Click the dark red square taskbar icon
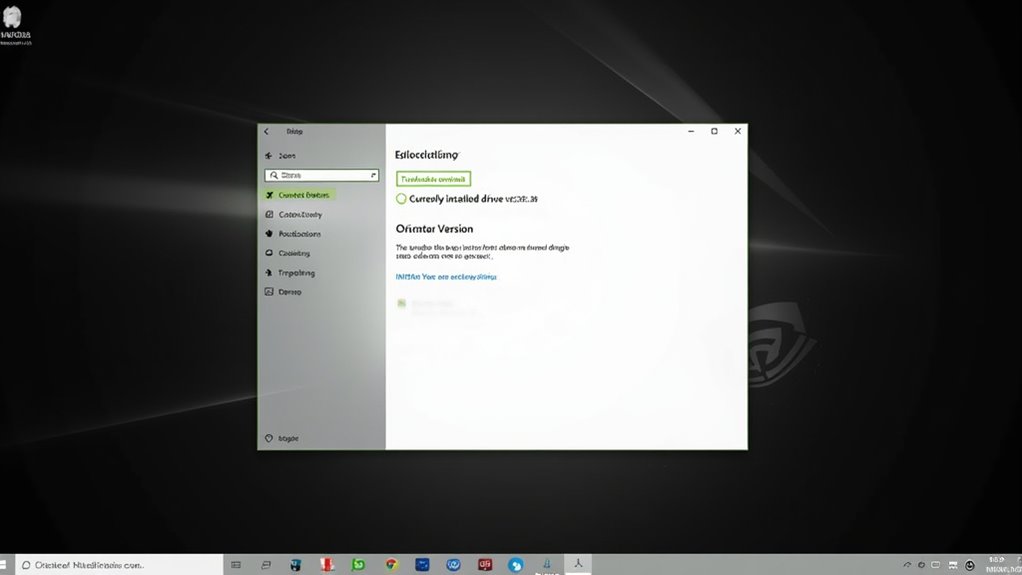This screenshot has height=575, width=1022. pyautogui.click(x=485, y=565)
